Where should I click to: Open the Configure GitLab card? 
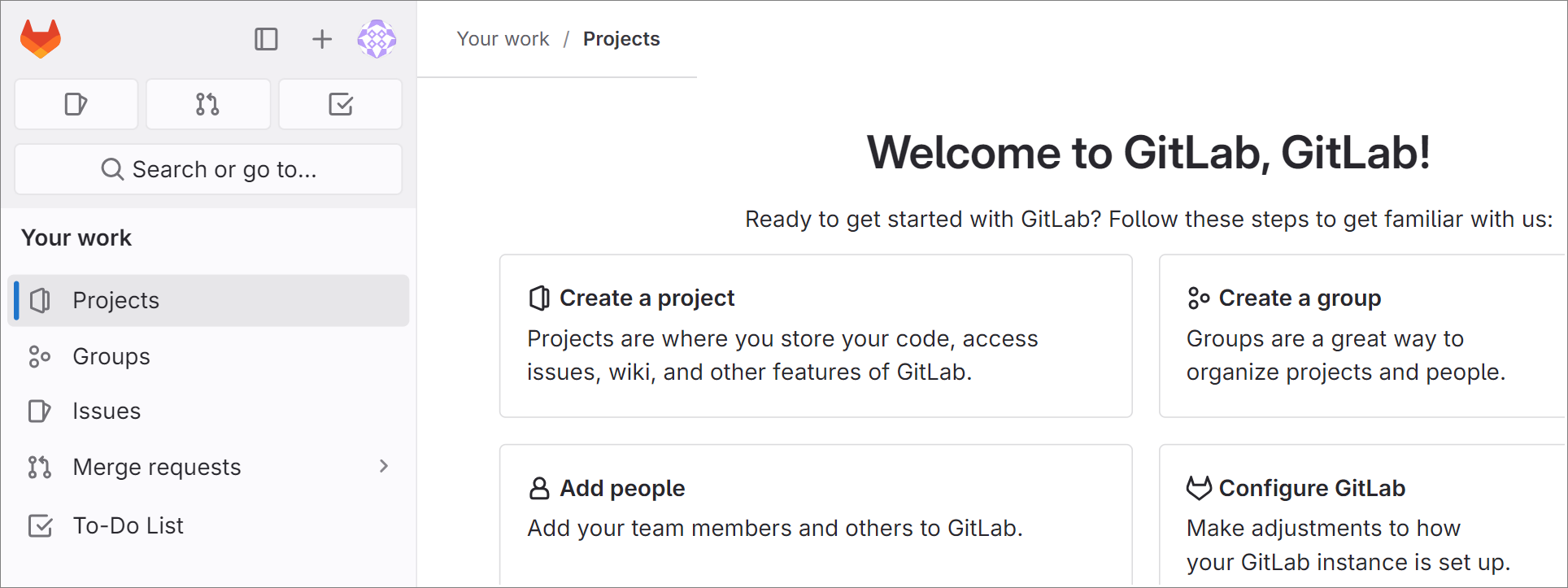1363,516
